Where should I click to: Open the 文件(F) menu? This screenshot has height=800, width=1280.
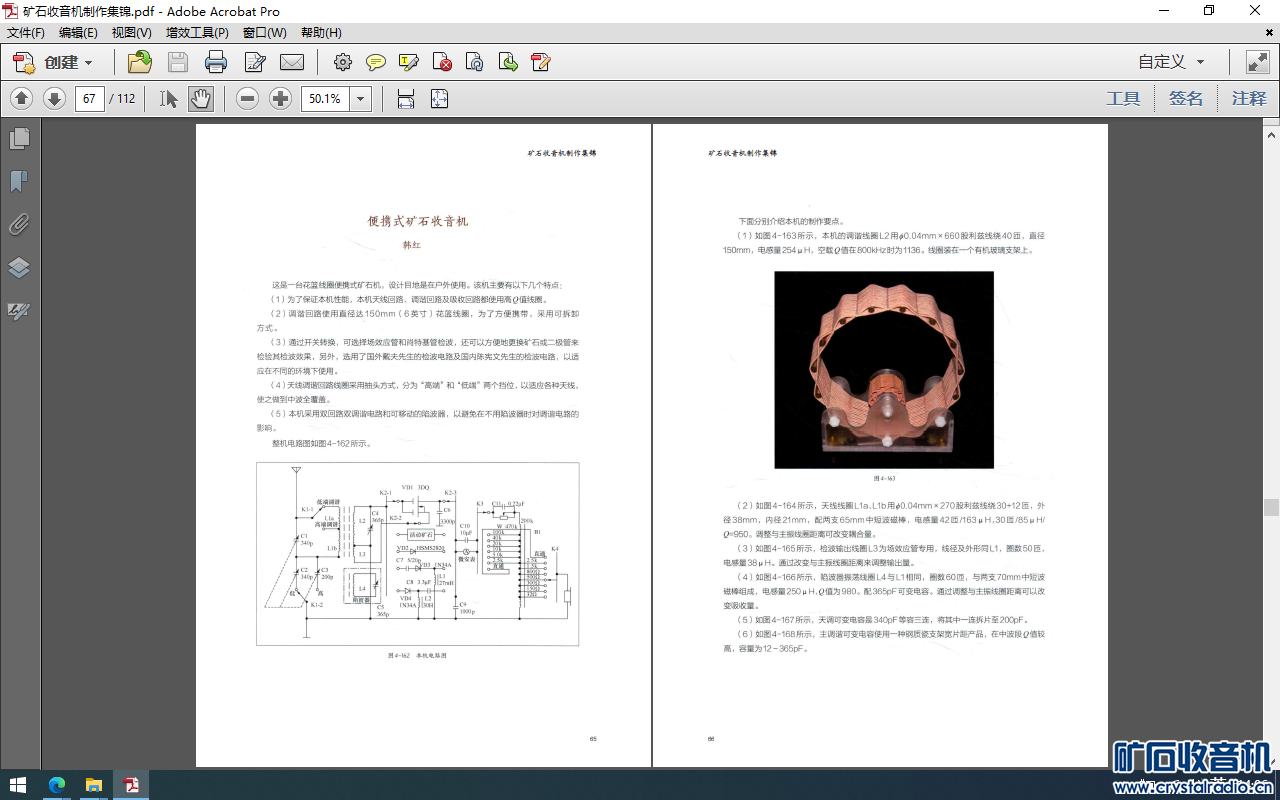click(26, 33)
